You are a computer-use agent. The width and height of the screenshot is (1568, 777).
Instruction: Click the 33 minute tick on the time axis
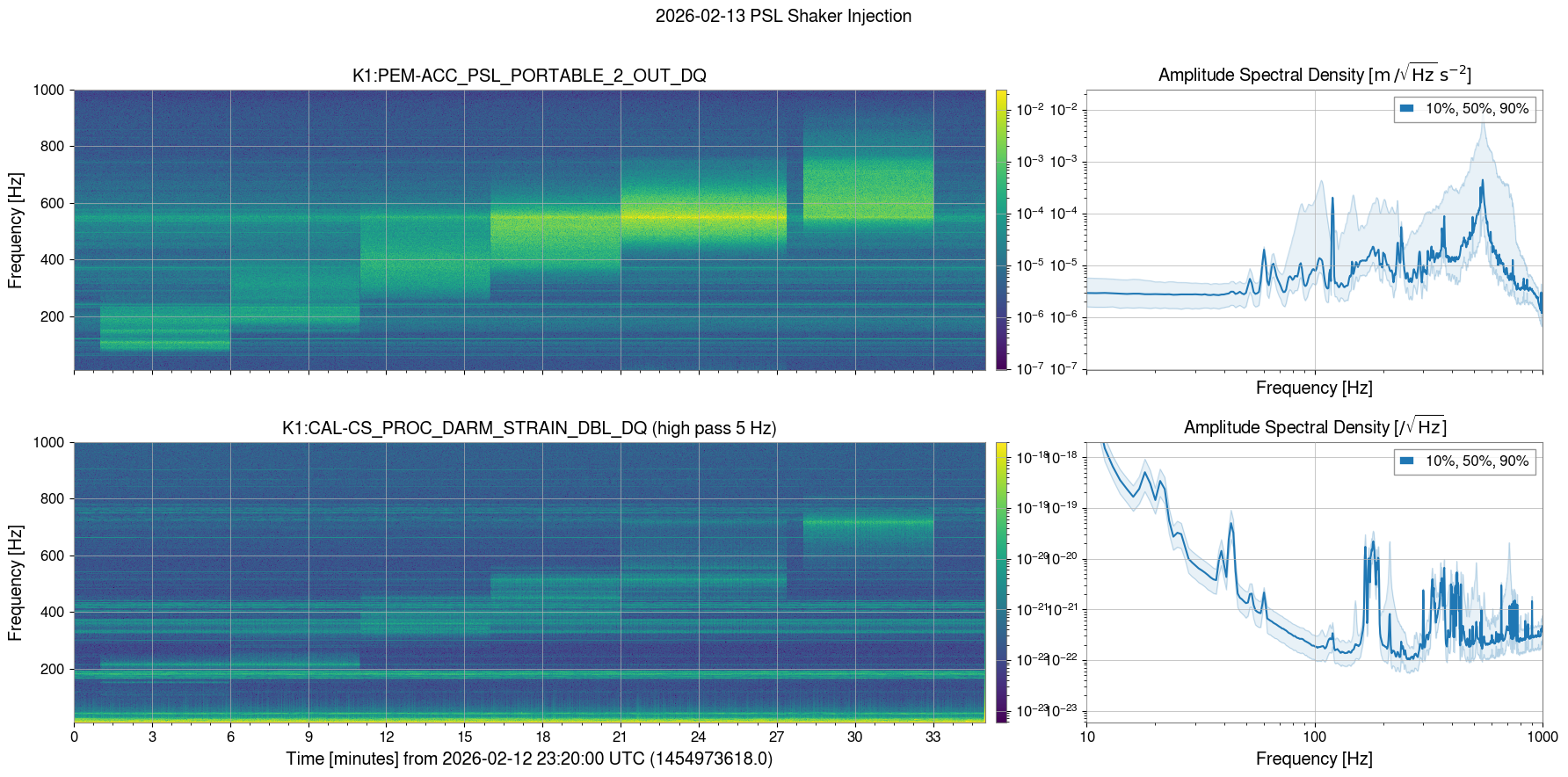[933, 737]
